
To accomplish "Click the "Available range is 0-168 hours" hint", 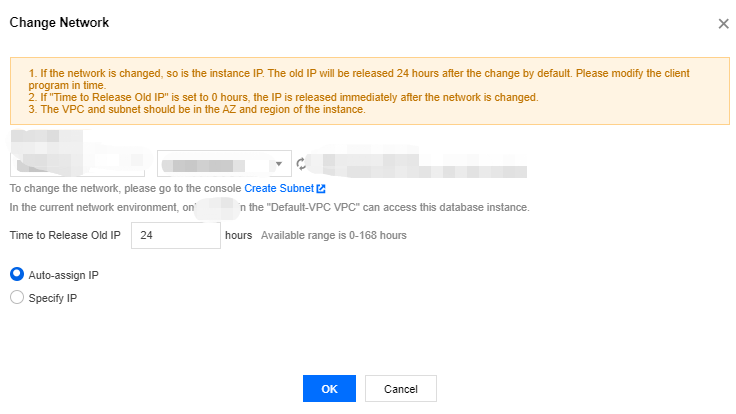I will (334, 236).
